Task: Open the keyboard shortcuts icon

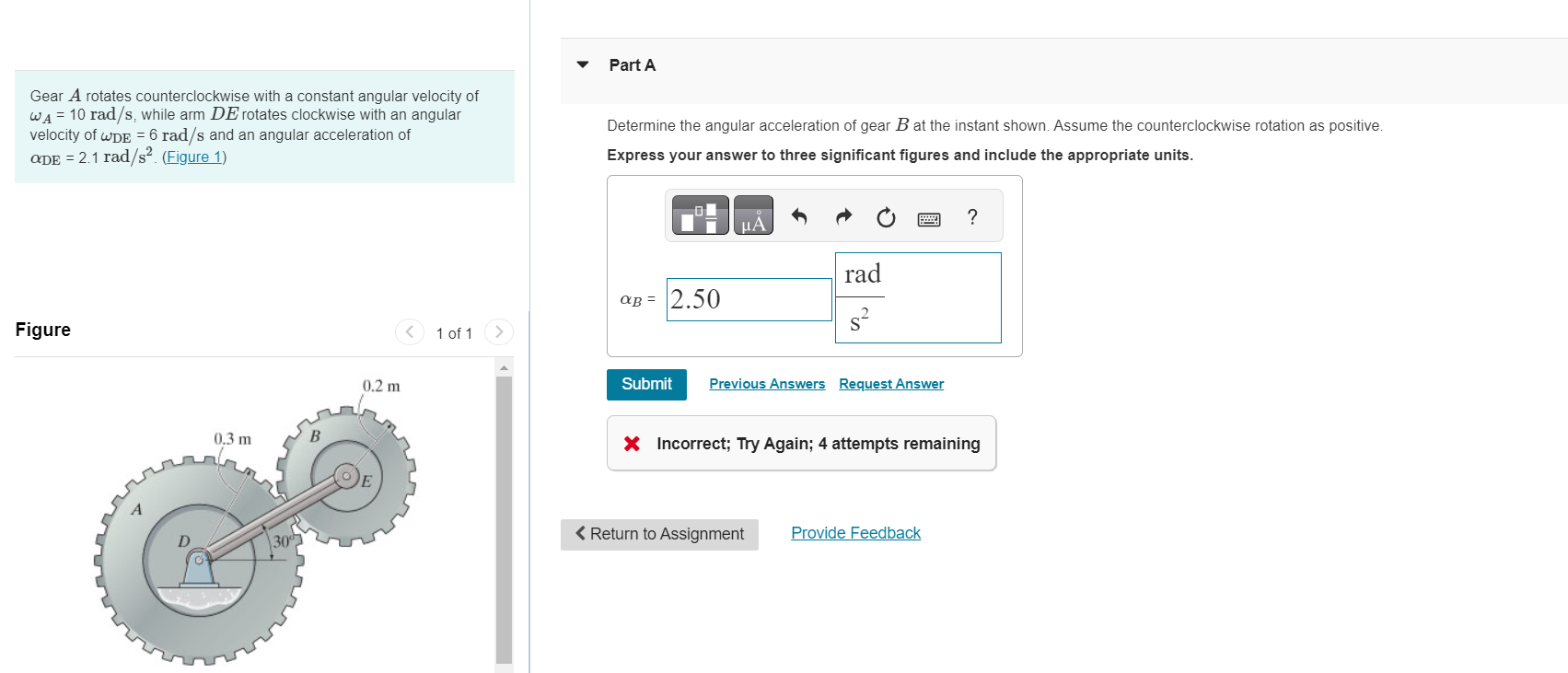Action: tap(929, 219)
